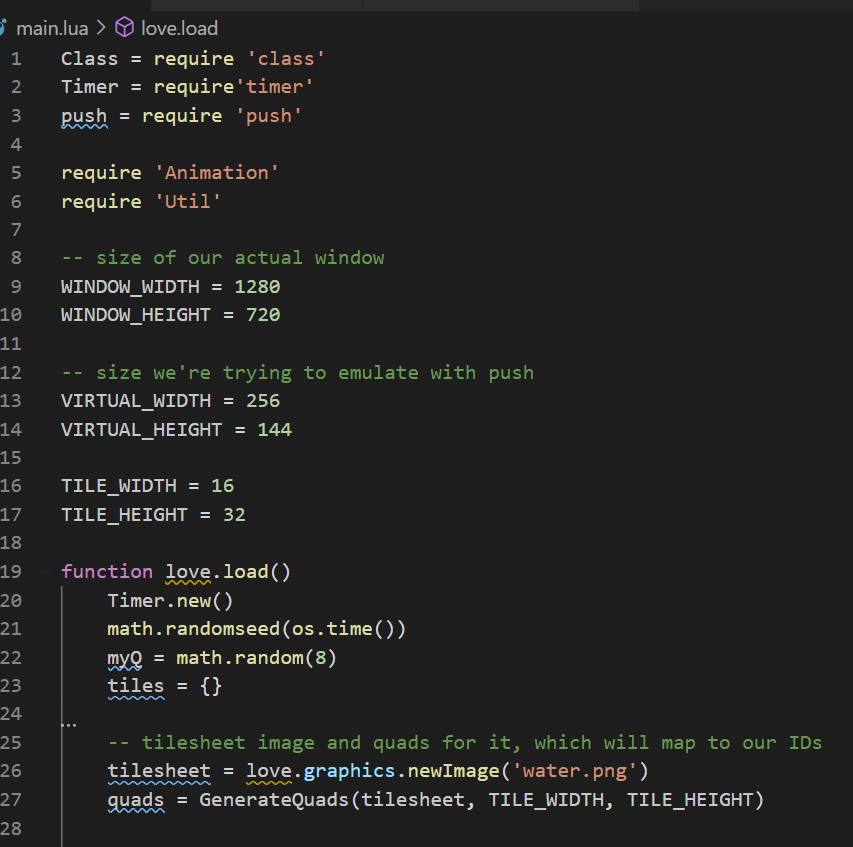
Task: Click the value 1280
Action: 257,287
